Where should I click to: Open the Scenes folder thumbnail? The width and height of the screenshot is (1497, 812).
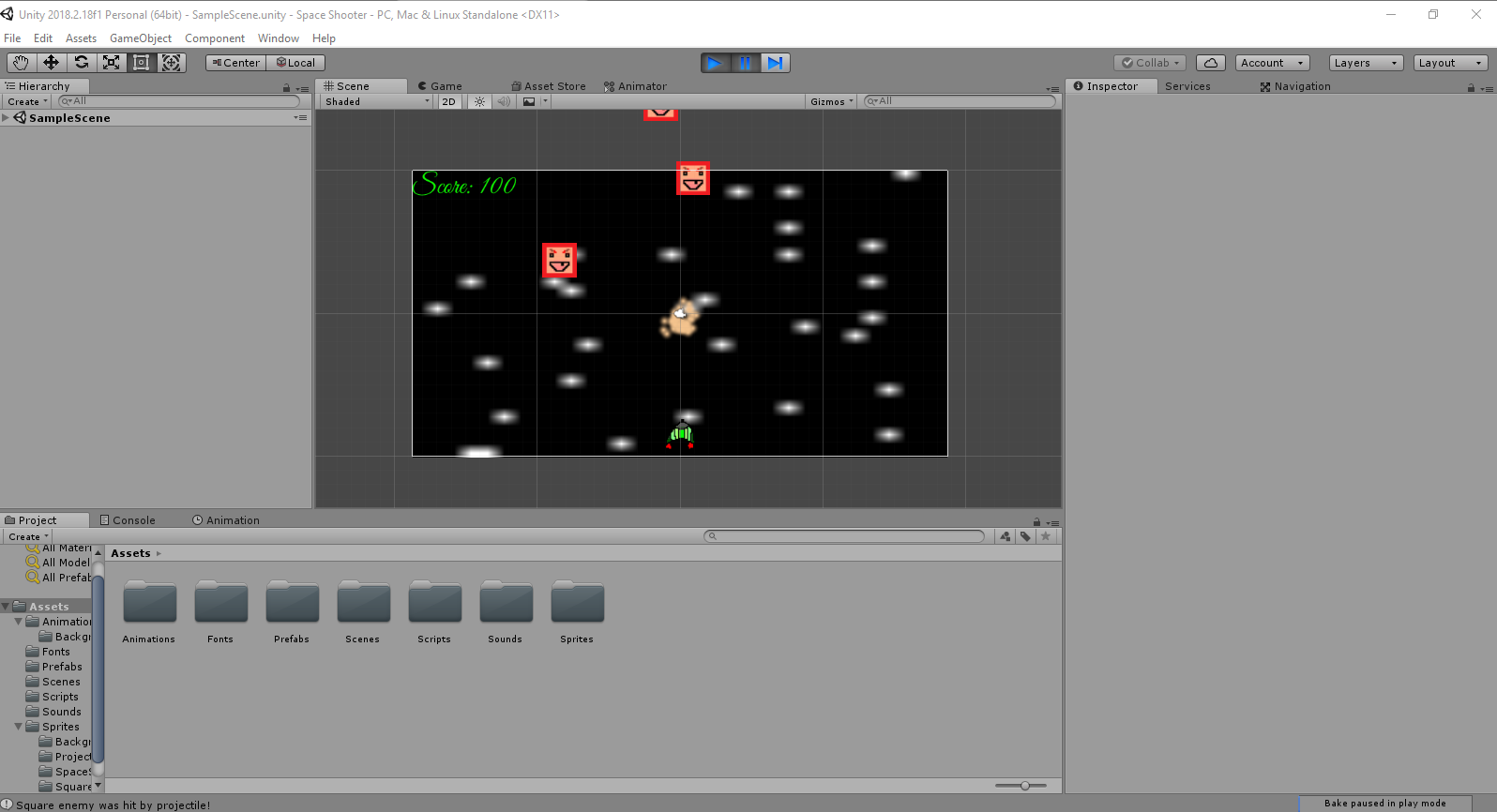click(364, 602)
